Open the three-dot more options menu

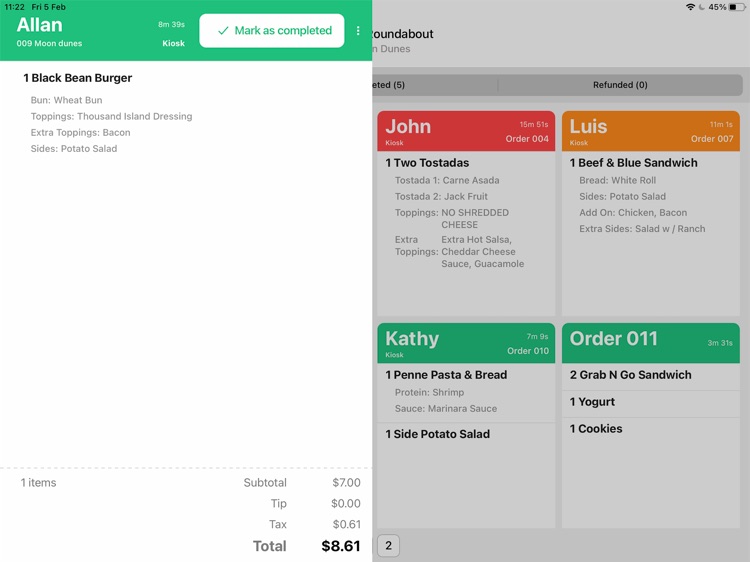point(358,31)
